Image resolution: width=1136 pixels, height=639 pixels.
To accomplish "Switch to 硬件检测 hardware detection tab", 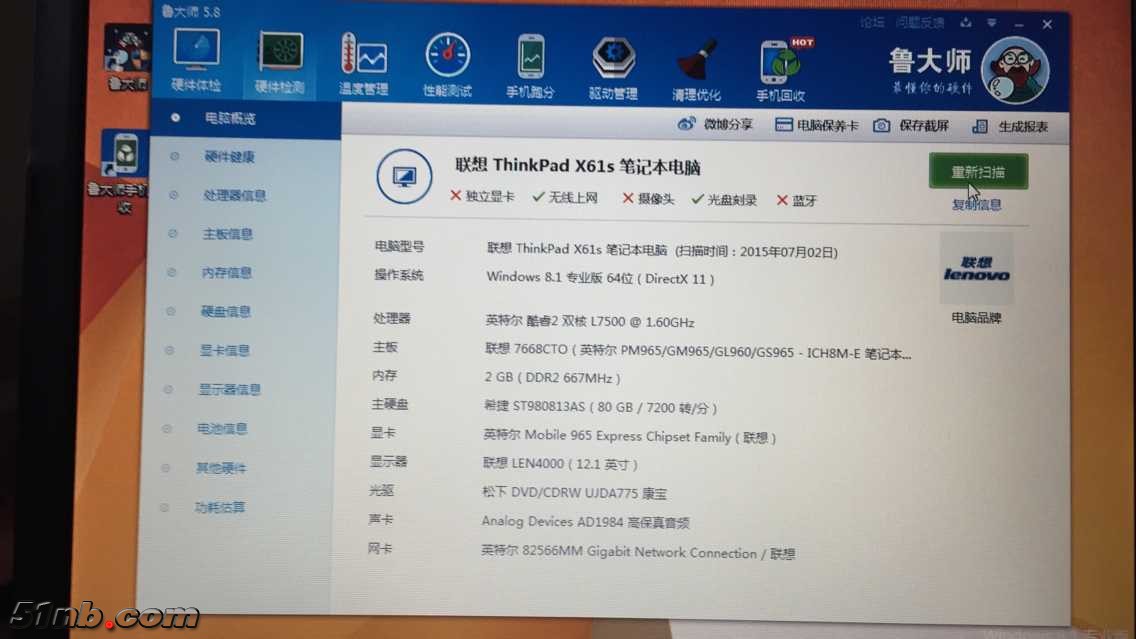I will 280,60.
